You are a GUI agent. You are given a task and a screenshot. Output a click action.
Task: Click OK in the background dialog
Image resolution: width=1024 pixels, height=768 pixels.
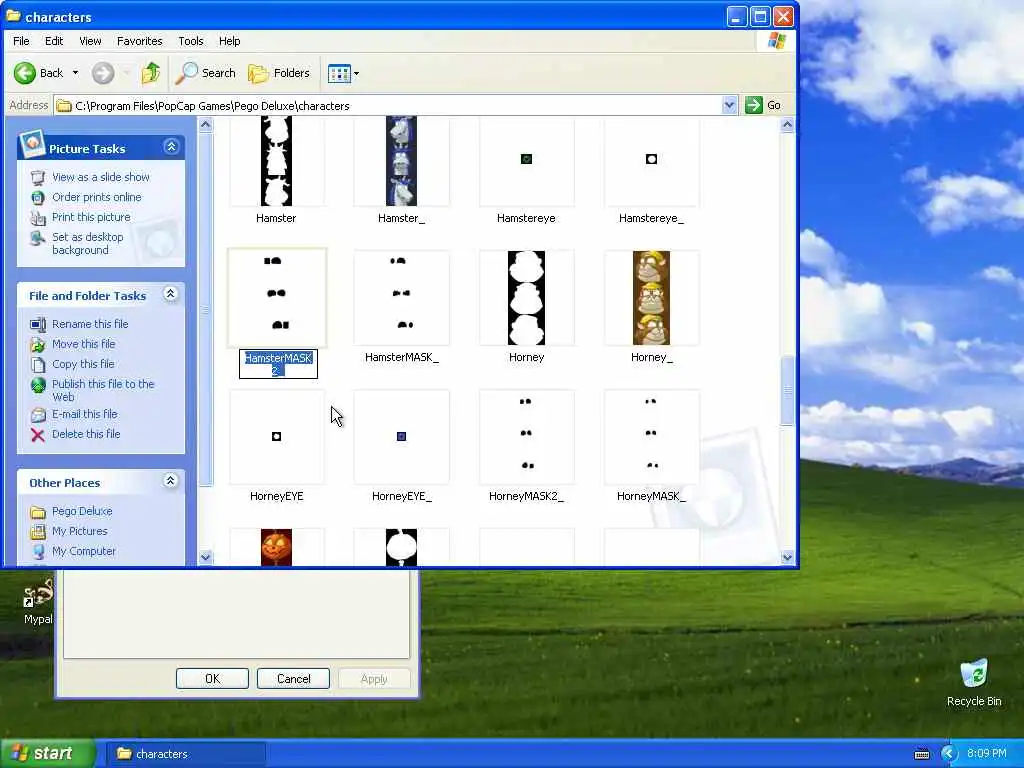point(212,679)
